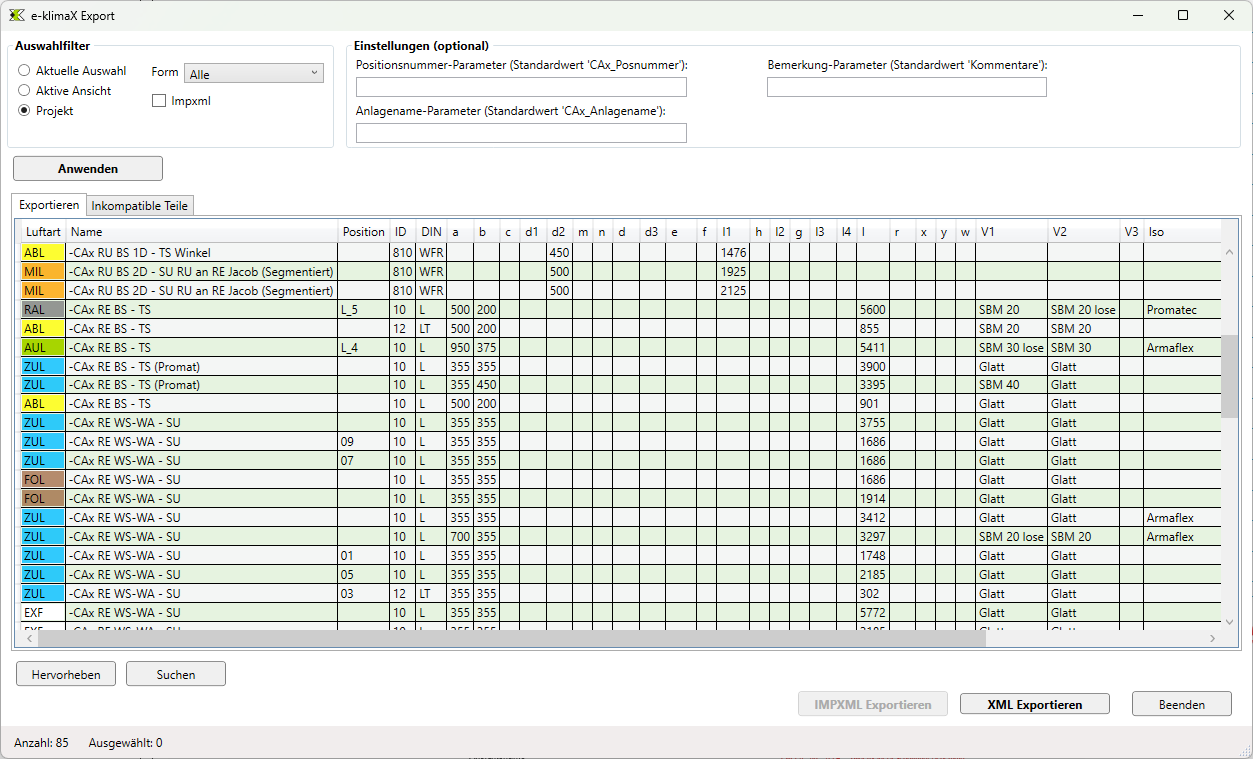Enable the Impxml checkbox
Image resolution: width=1253 pixels, height=759 pixels.
pos(159,101)
